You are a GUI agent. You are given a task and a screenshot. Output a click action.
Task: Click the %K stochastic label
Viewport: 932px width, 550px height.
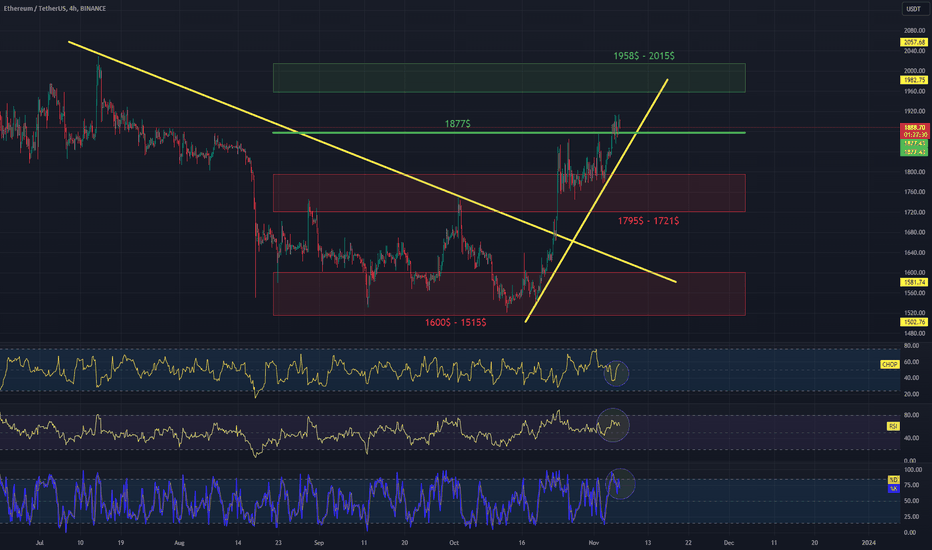893,488
